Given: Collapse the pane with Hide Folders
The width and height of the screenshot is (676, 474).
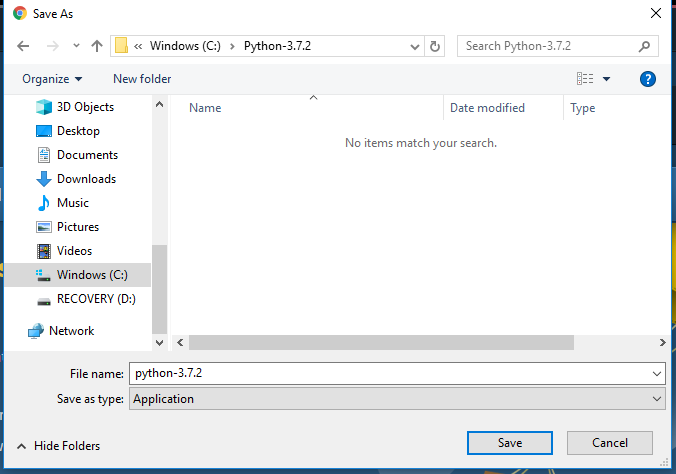Looking at the screenshot, I should point(58,446).
